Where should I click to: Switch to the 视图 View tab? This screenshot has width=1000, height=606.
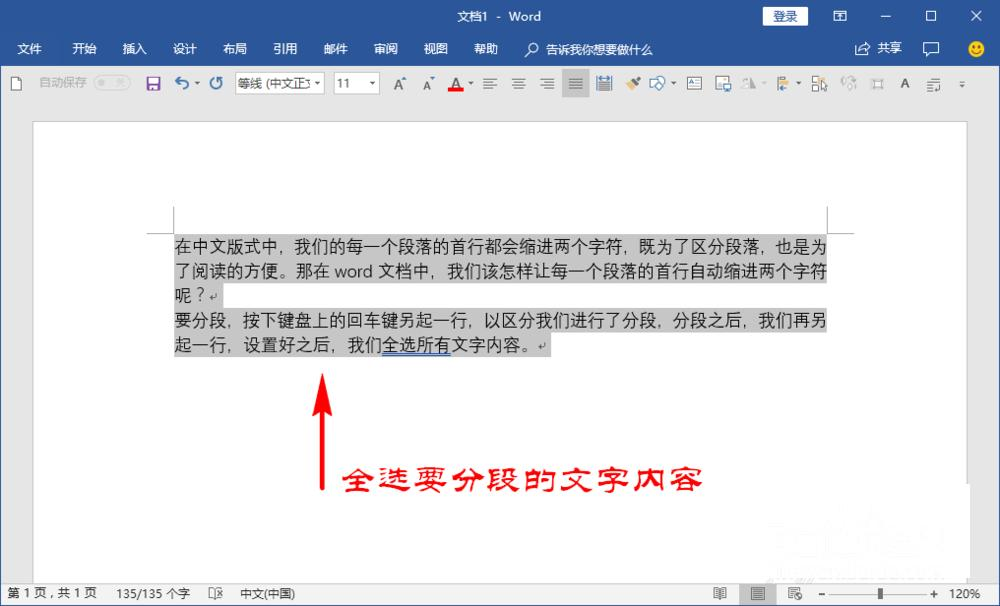tap(436, 49)
